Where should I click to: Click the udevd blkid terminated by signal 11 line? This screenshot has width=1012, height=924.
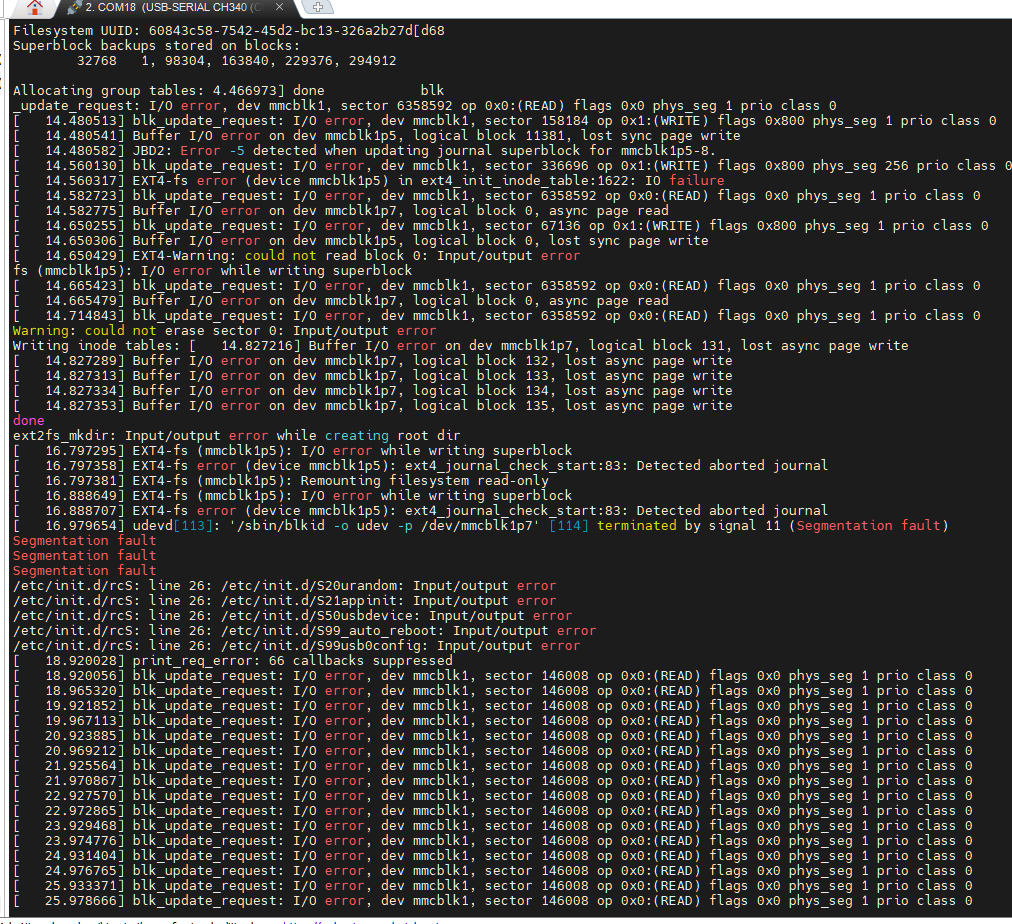[481, 525]
